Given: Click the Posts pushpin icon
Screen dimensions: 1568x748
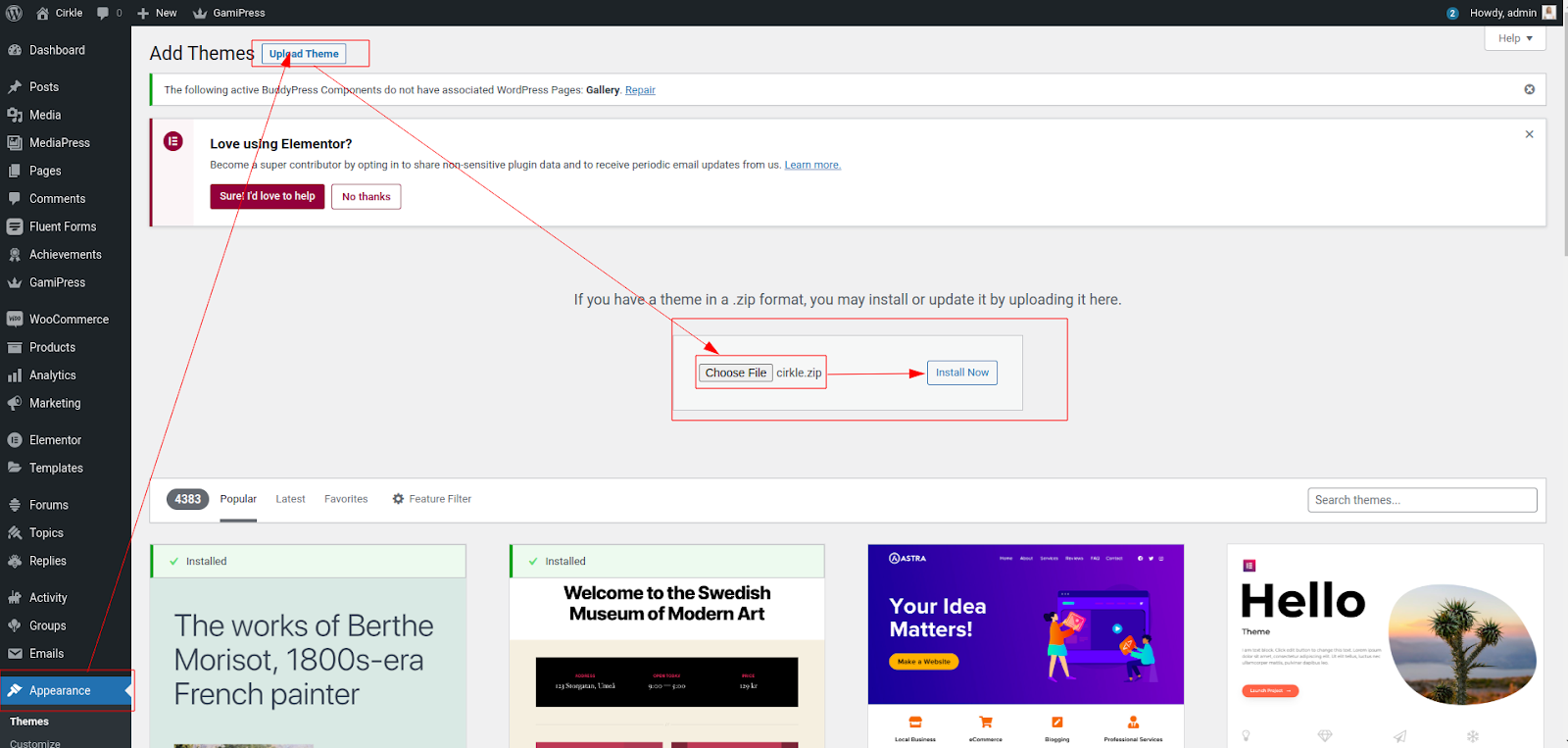Looking at the screenshot, I should click(x=15, y=87).
